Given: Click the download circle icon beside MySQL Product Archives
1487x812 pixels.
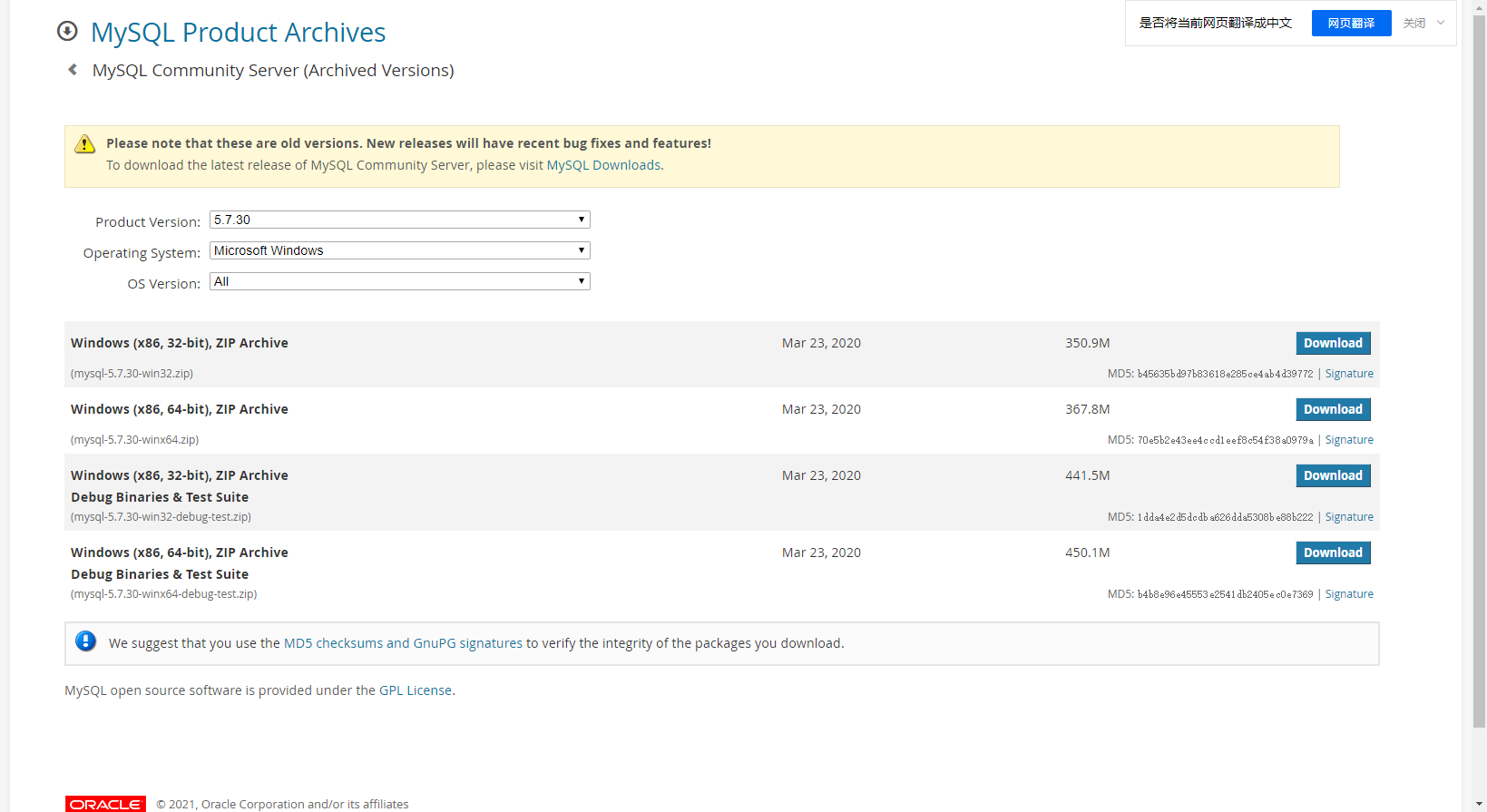Looking at the screenshot, I should [67, 31].
